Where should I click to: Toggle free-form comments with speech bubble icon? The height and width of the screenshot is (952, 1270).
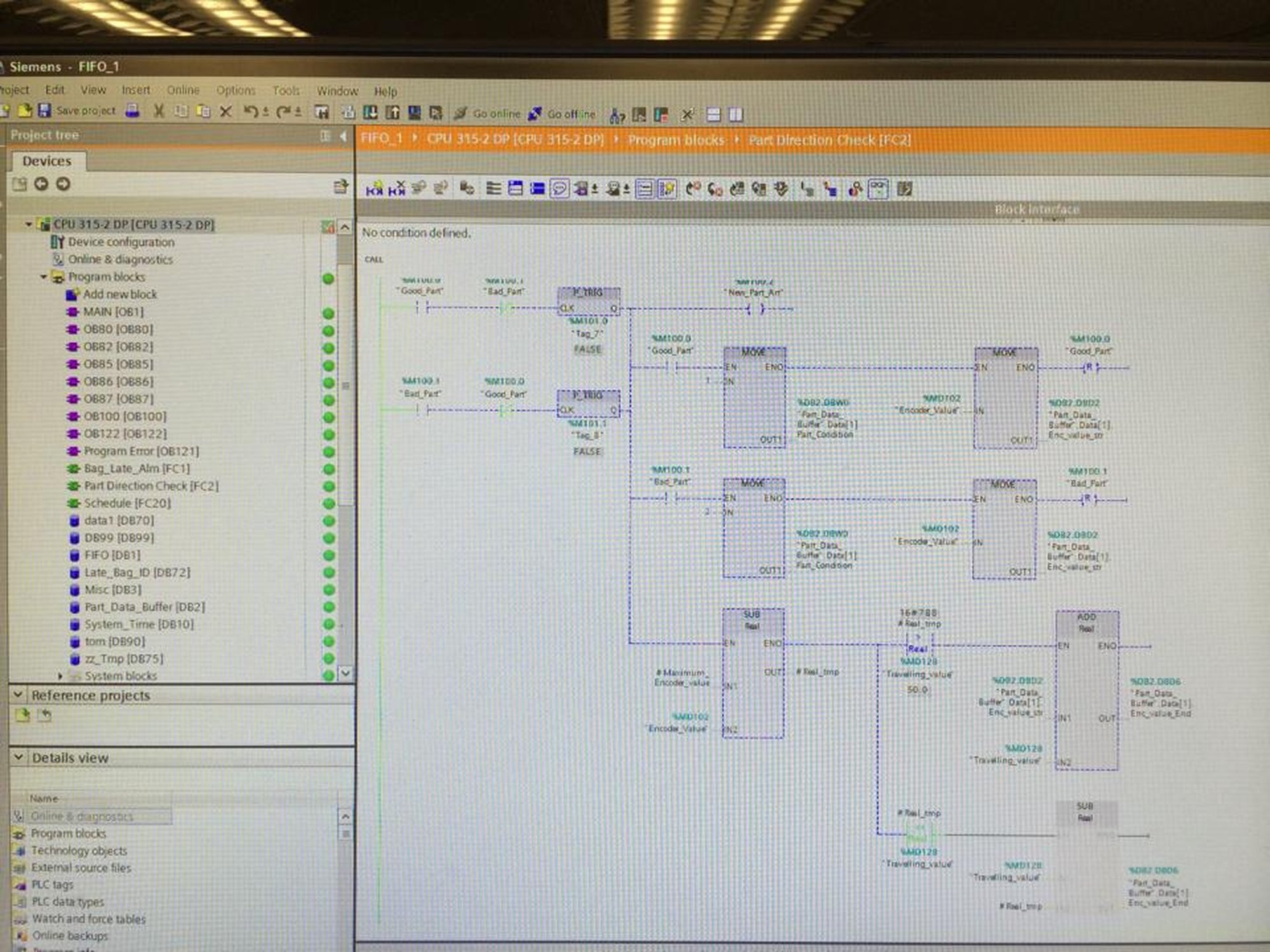pyautogui.click(x=559, y=188)
